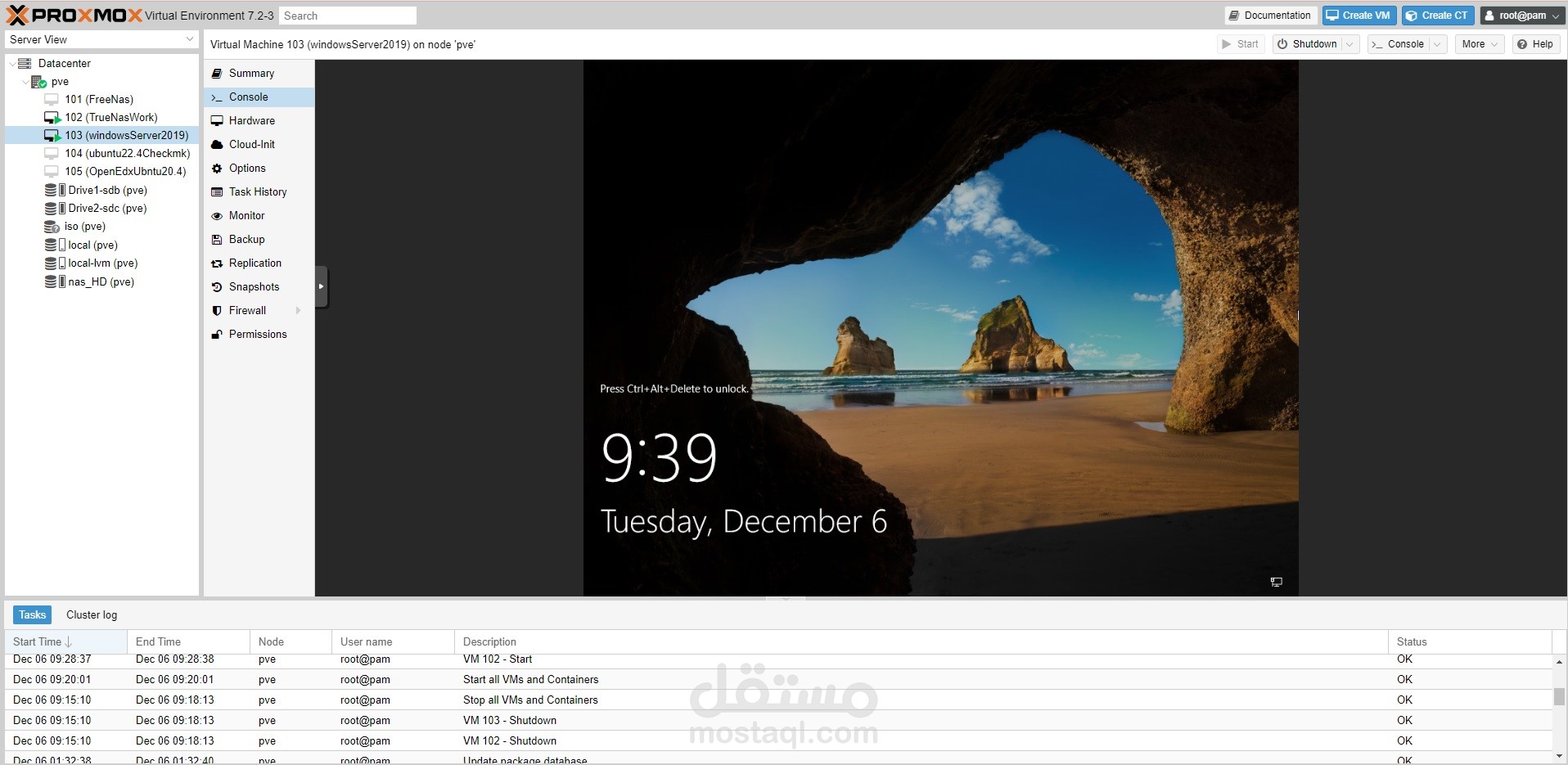1568x765 pixels.
Task: Select the 'Start all VMs and Containers' task row
Action: click(778, 679)
